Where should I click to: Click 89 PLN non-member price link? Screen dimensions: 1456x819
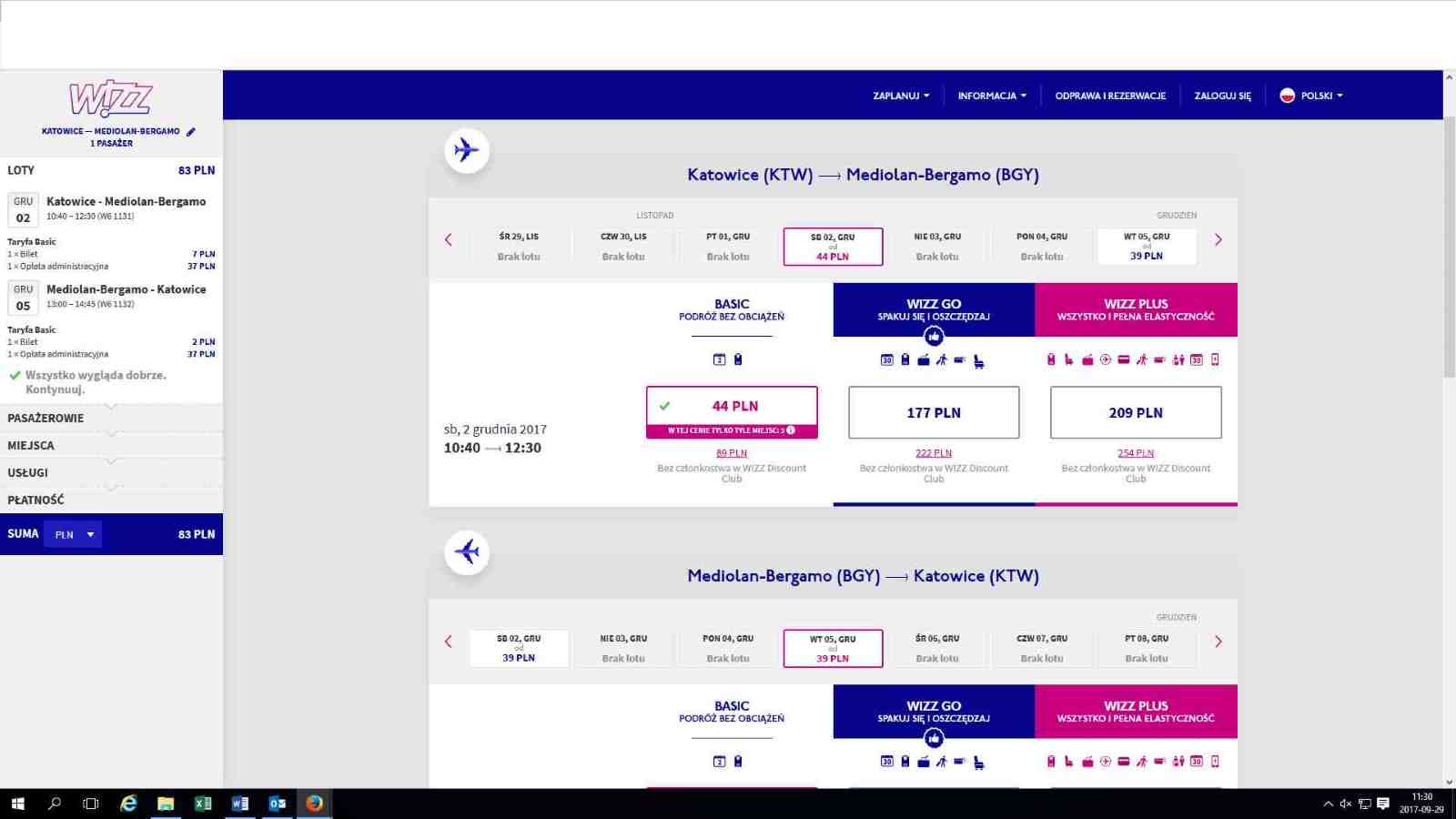732,453
